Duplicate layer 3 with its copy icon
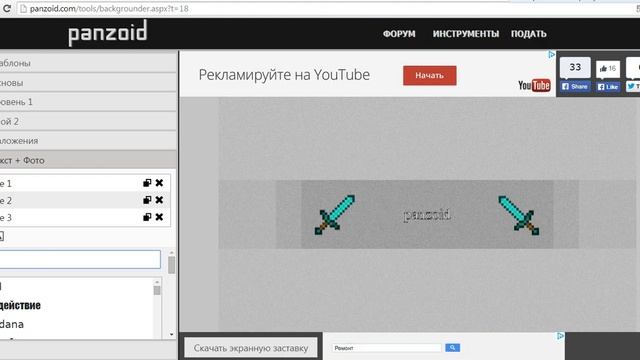Image resolution: width=640 pixels, height=360 pixels. pos(147,217)
